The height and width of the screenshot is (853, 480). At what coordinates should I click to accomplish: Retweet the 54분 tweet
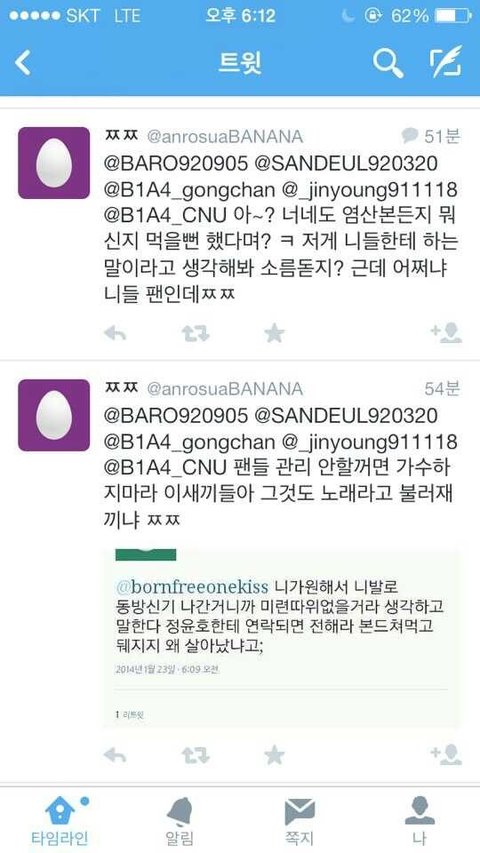tap(195, 755)
